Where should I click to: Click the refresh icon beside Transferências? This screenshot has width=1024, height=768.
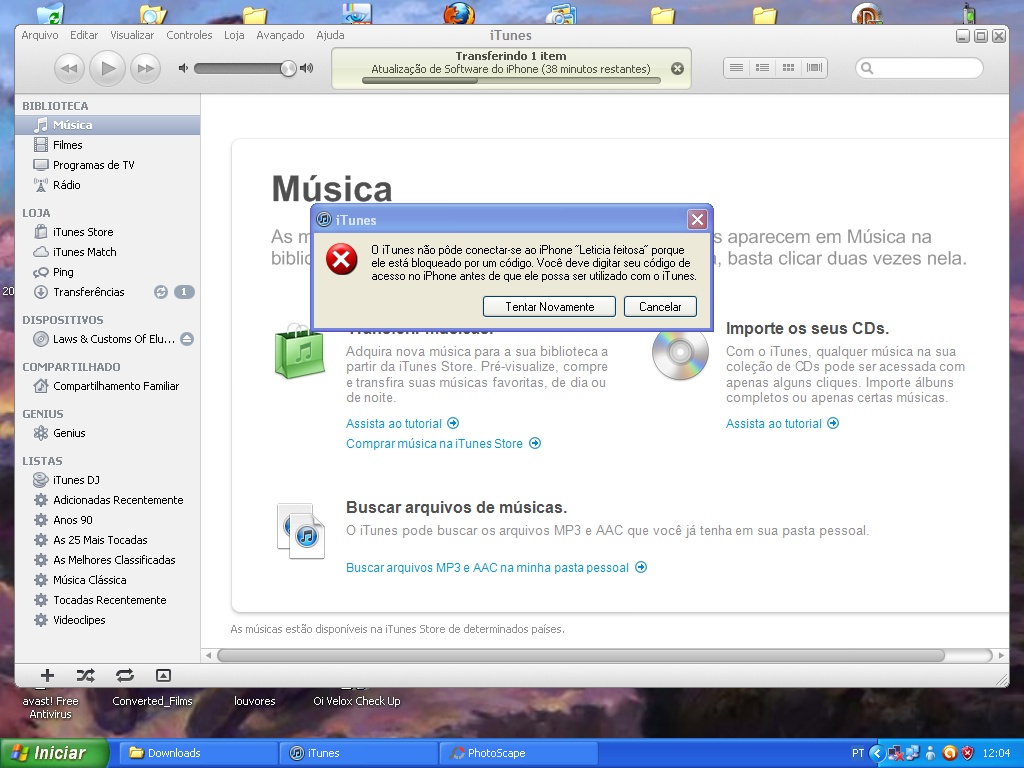[x=161, y=292]
